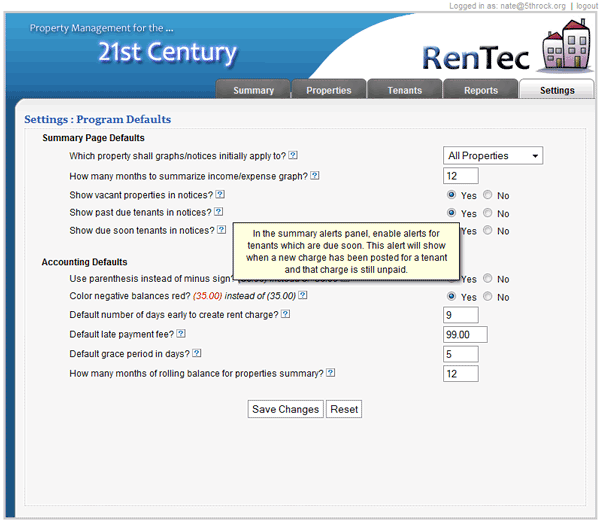Click help icon beside property graphs/notices question
The height and width of the screenshot is (523, 600).
point(293,156)
